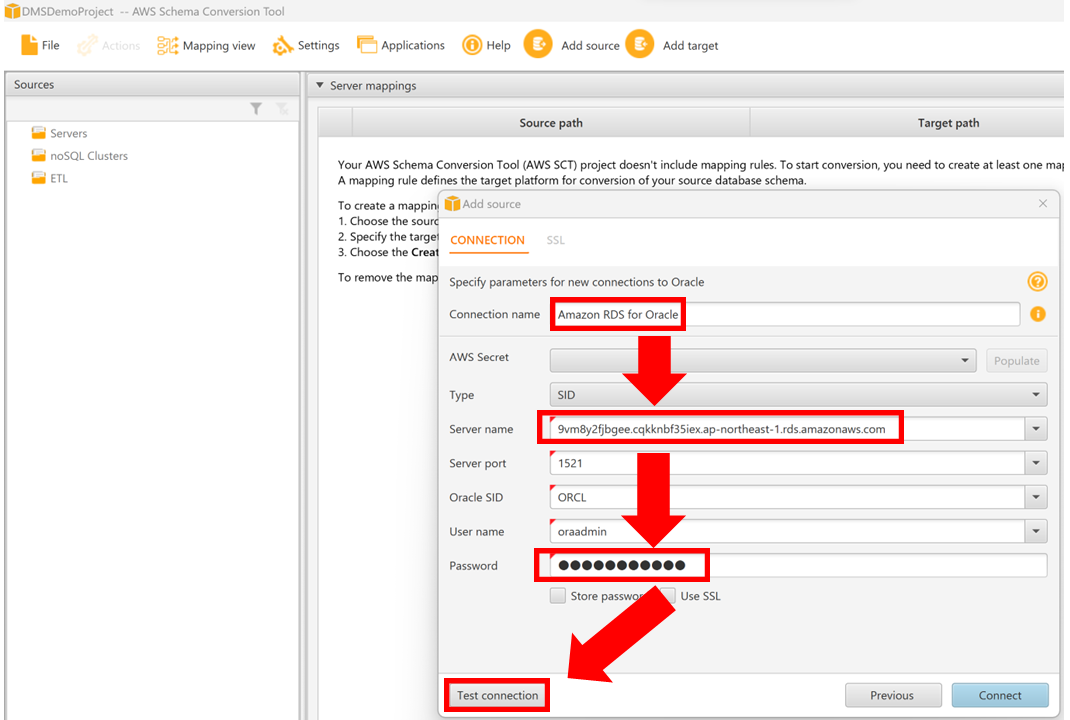This screenshot has height=720, width=1070.
Task: Select the noSQL Clusters tree node
Action: (80, 156)
